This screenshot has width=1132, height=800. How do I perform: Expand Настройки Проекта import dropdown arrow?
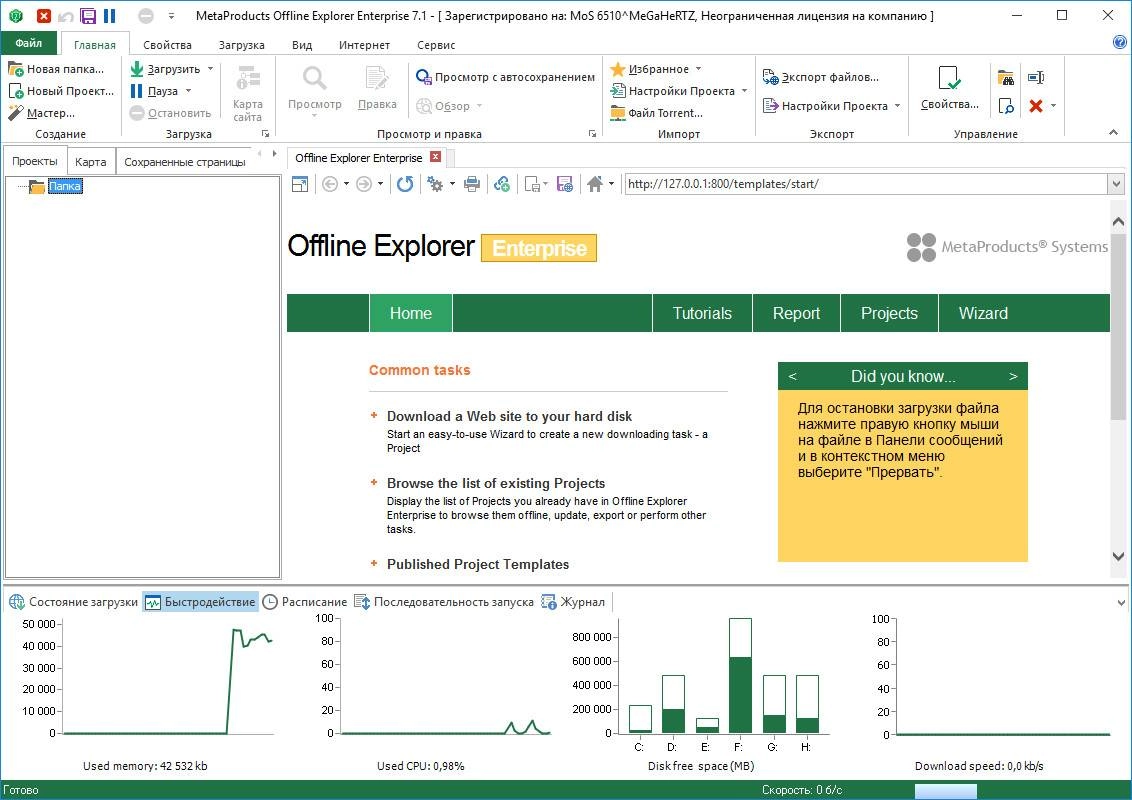(744, 91)
